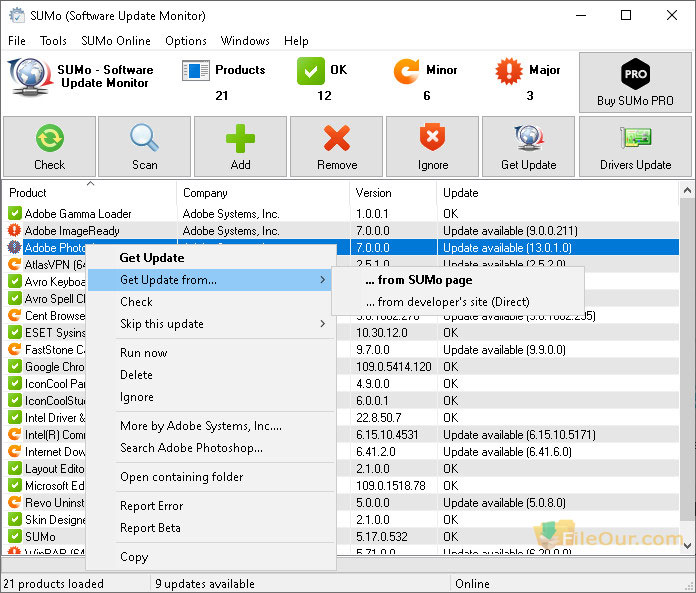Click the minor icon beside Internet Download row

[x=15, y=451]
